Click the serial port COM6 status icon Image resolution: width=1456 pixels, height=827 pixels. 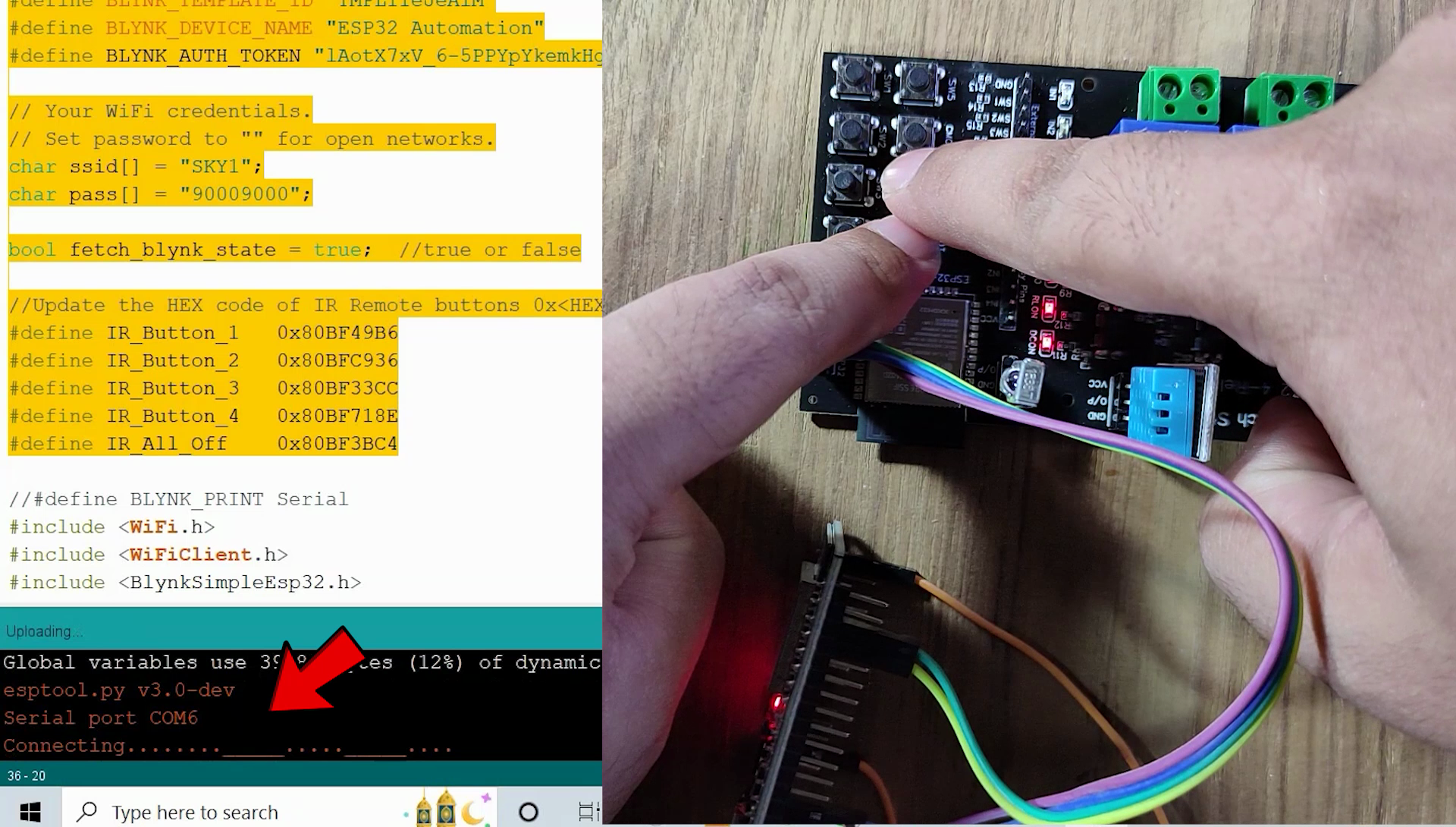point(100,718)
